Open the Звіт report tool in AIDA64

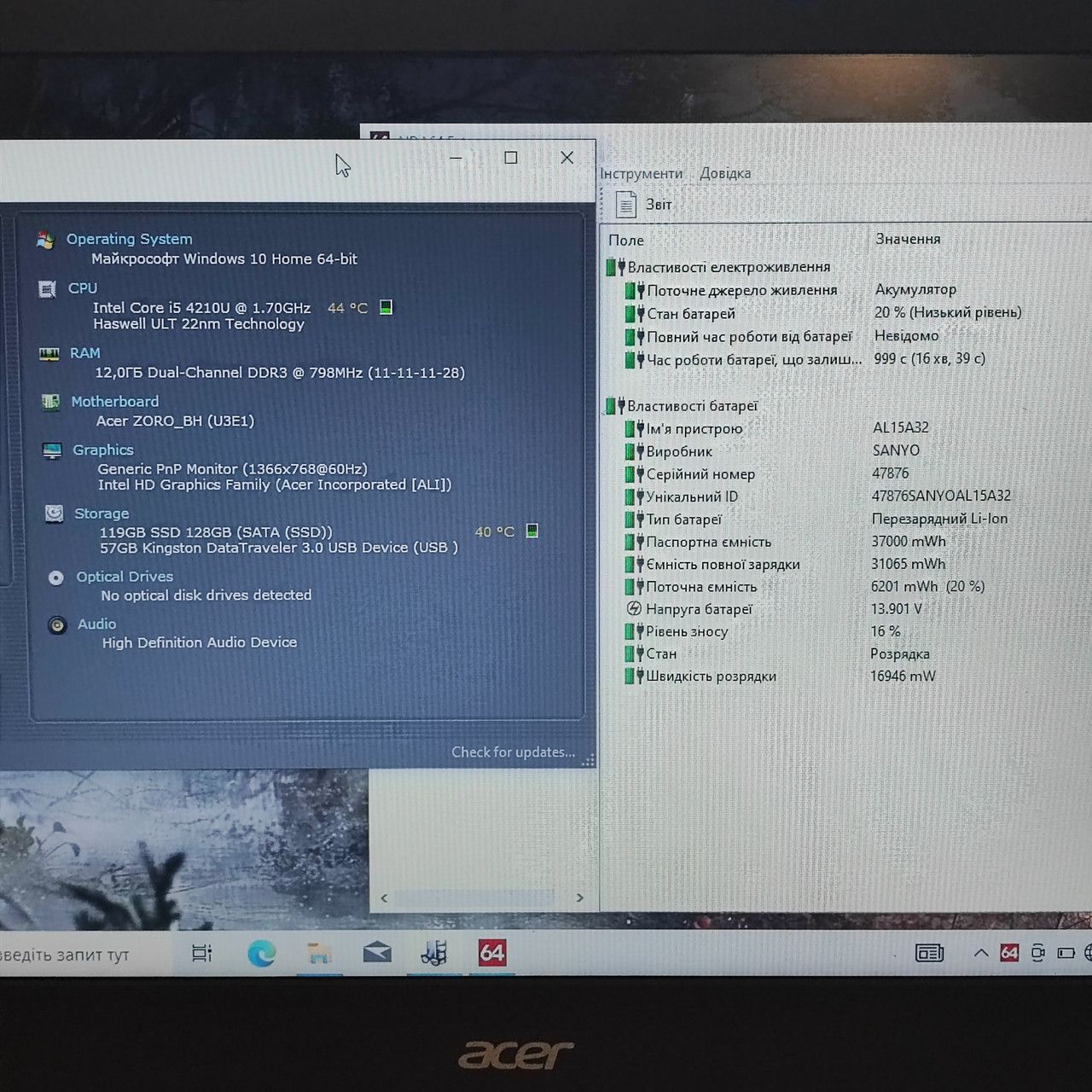tap(644, 205)
